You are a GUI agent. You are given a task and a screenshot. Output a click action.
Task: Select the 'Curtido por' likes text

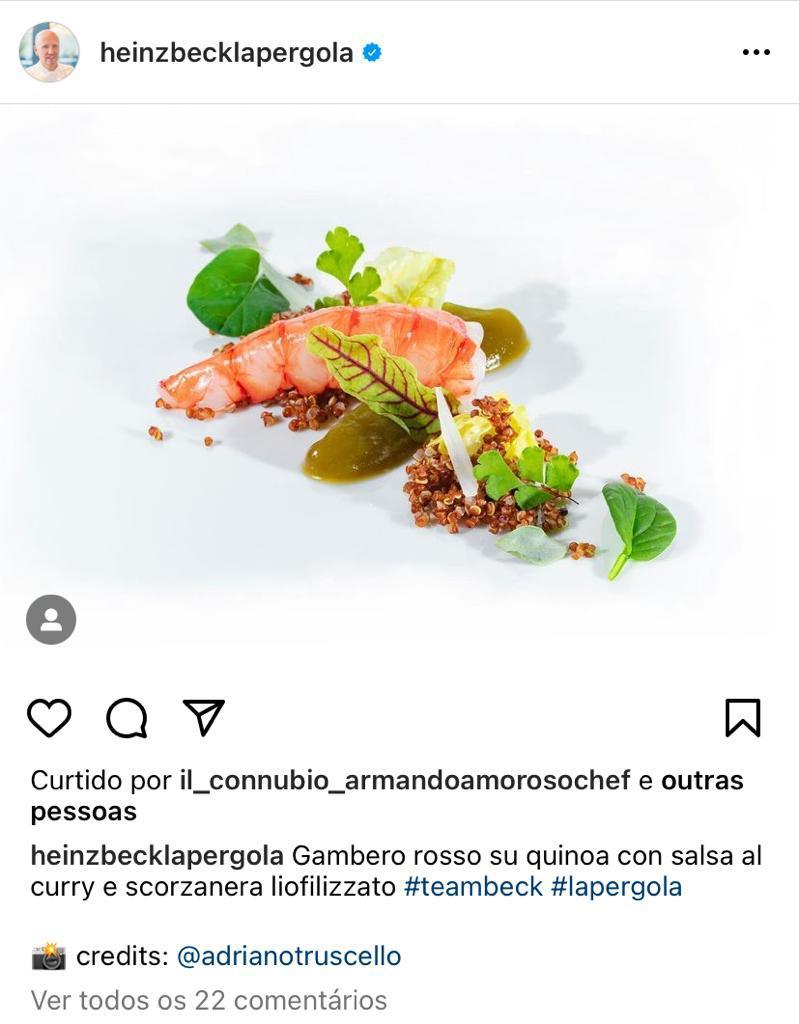[101, 780]
